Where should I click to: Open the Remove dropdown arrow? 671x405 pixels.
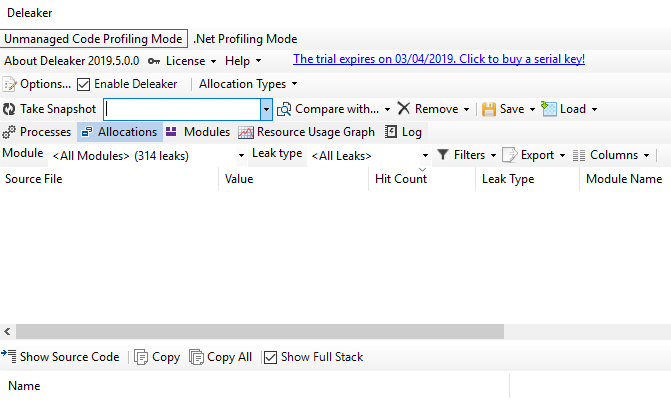coord(466,110)
